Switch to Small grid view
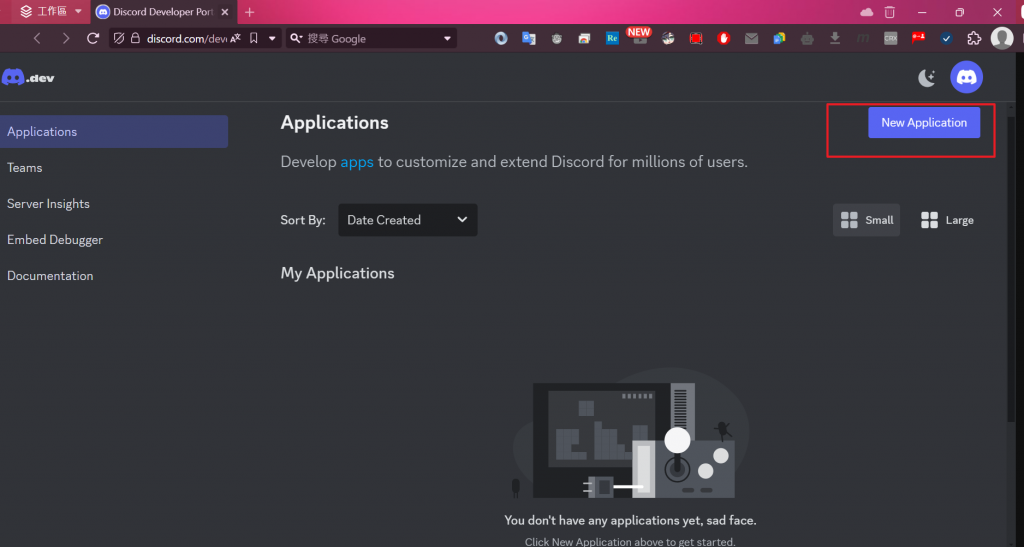The height and width of the screenshot is (547, 1024). click(866, 220)
